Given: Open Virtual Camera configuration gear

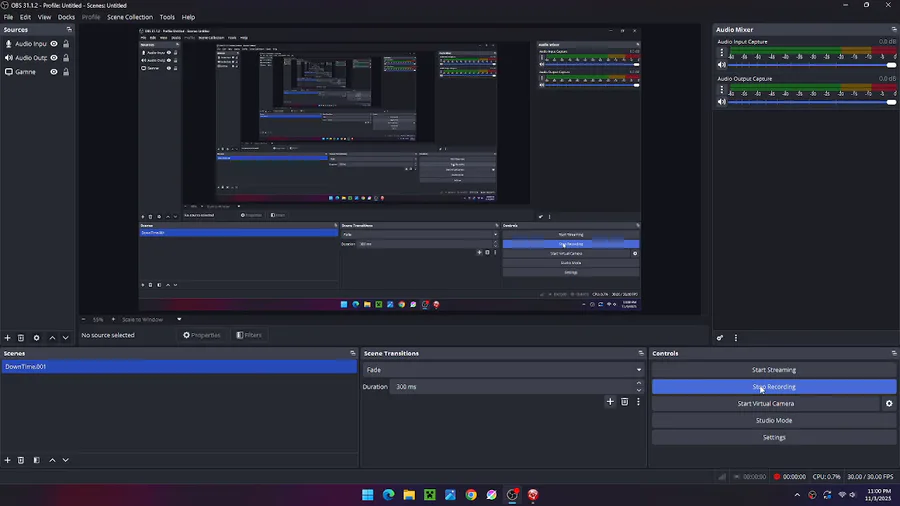Looking at the screenshot, I should 889,404.
